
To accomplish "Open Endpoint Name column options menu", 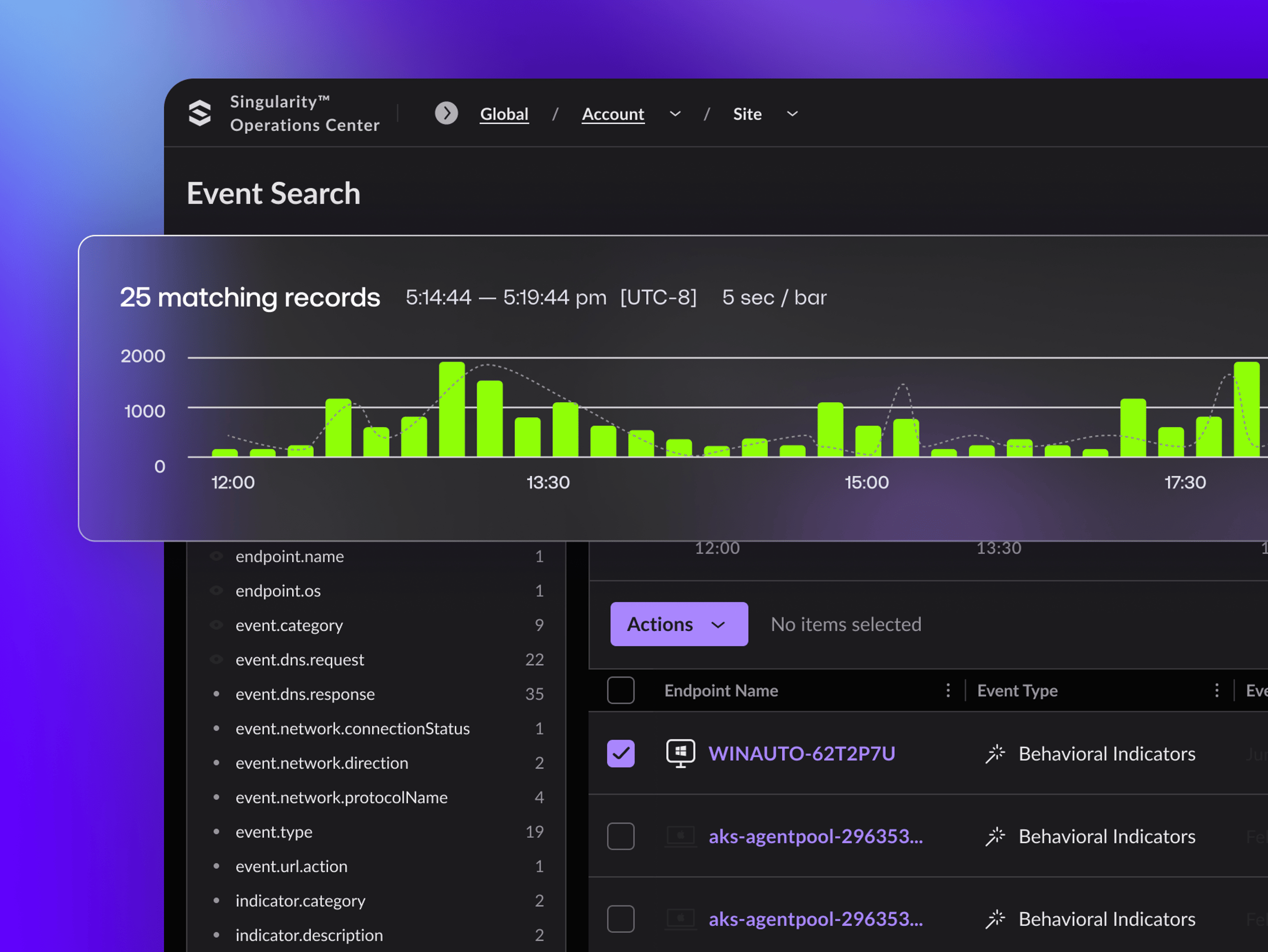I will coord(948,690).
